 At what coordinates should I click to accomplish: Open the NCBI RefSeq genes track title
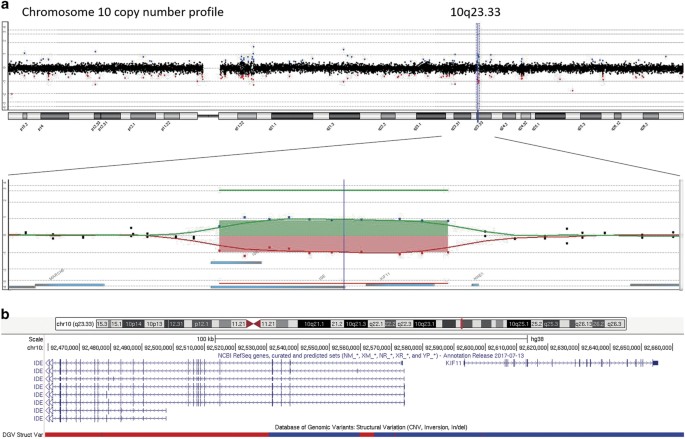pos(370,356)
